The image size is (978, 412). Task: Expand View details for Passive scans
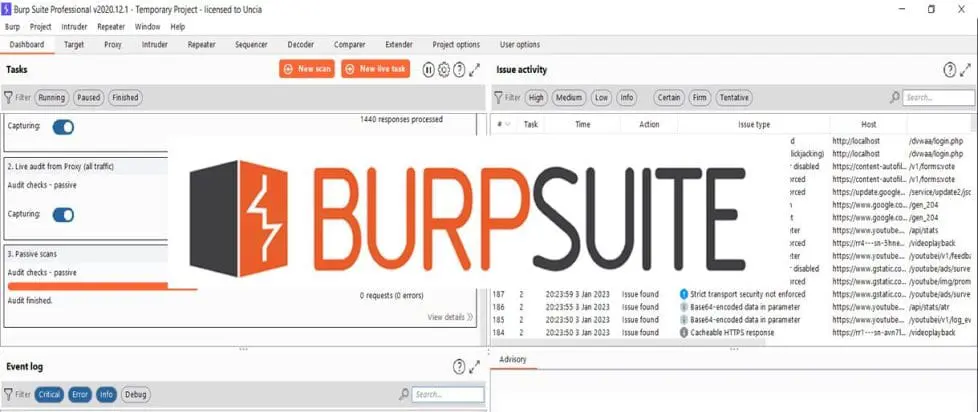450,317
